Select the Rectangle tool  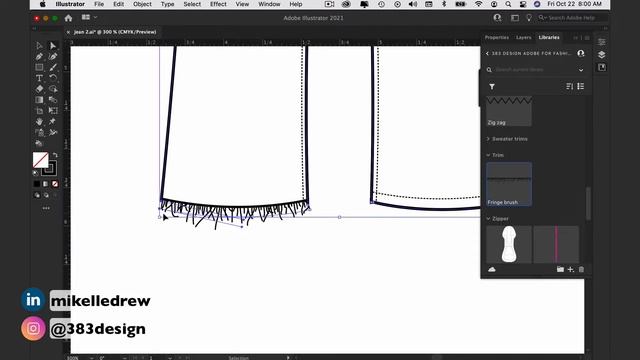[39, 67]
